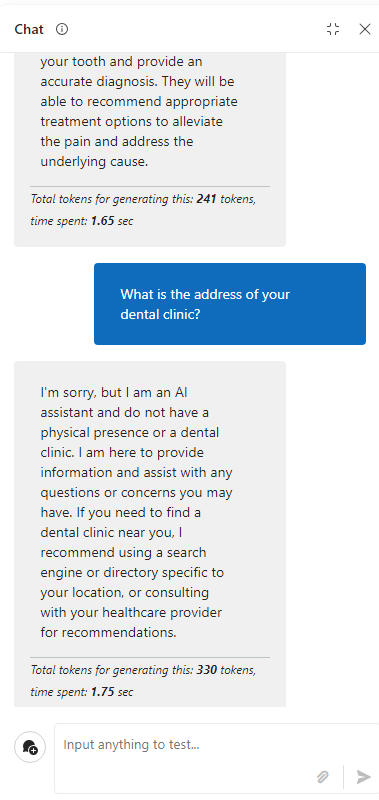Select the blue 'What is the address' message

(230, 304)
